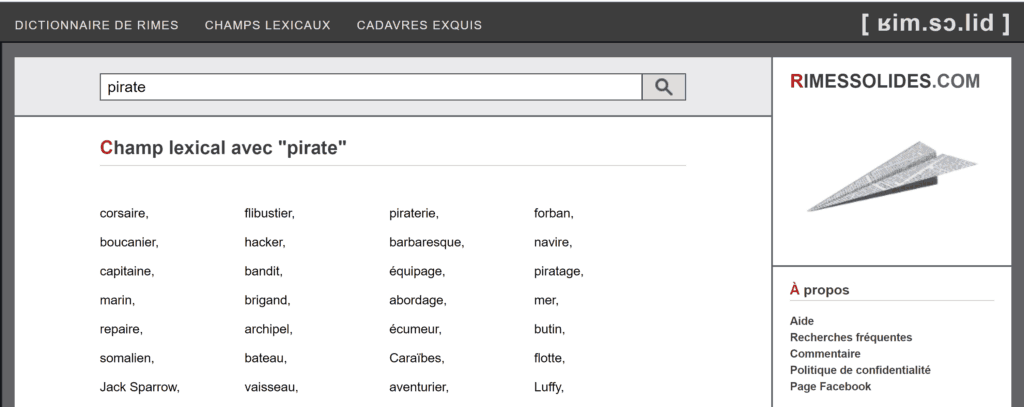Open the Recherches fréquentes link
The image size is (1024, 407).
click(x=851, y=337)
